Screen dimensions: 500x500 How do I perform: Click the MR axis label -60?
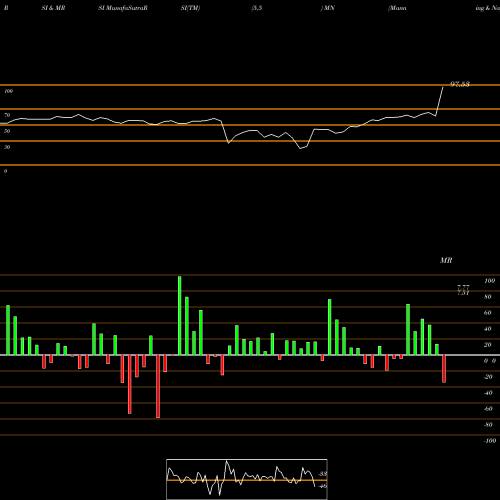click(488, 409)
